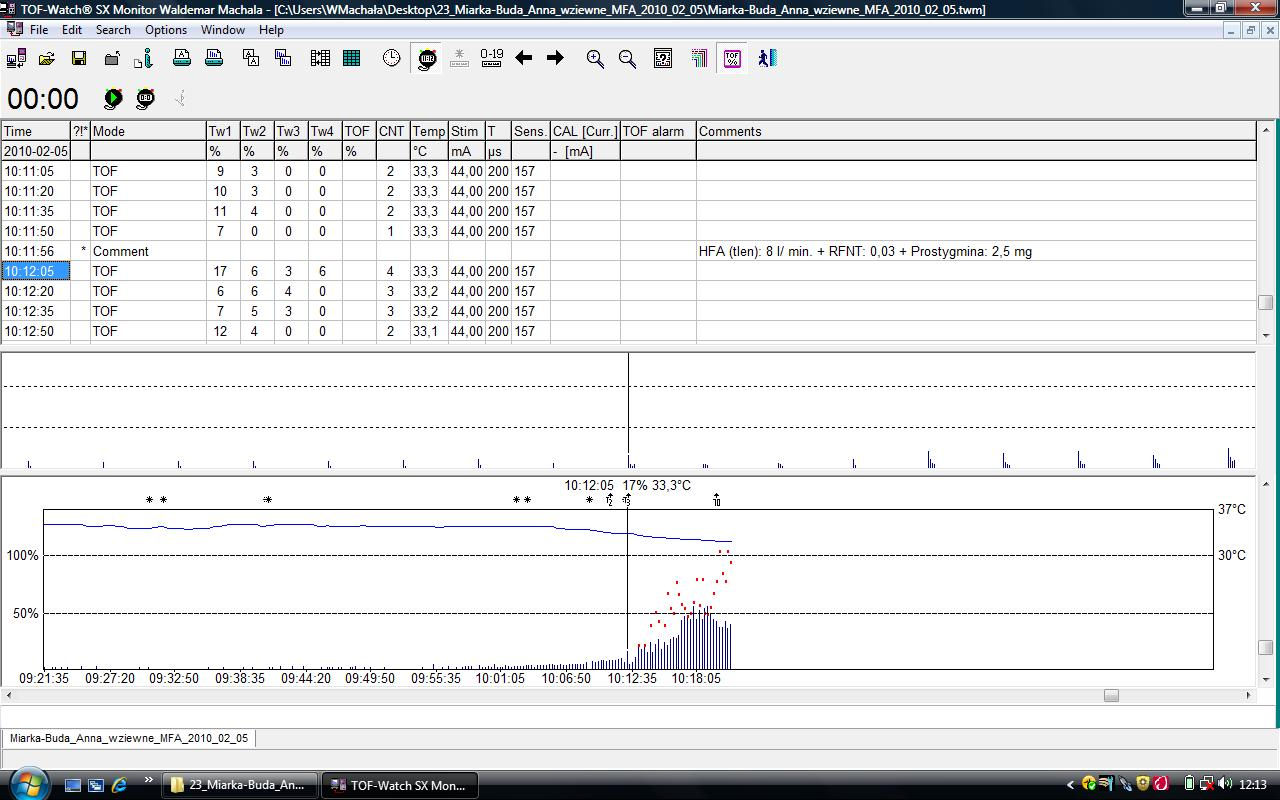Click the green table grid icon
Viewport: 1280px width, 800px height.
coord(352,59)
